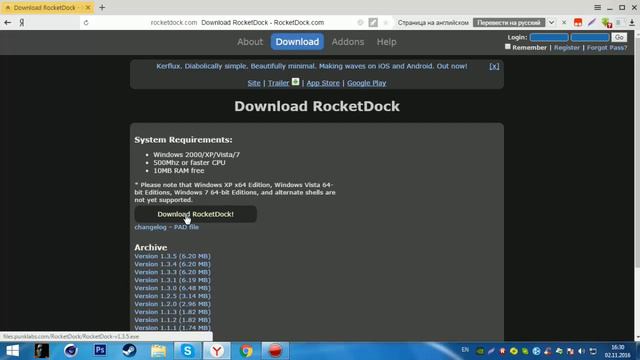Open Steam from the taskbar
Screen dimensions: 640x360
click(x=129, y=350)
